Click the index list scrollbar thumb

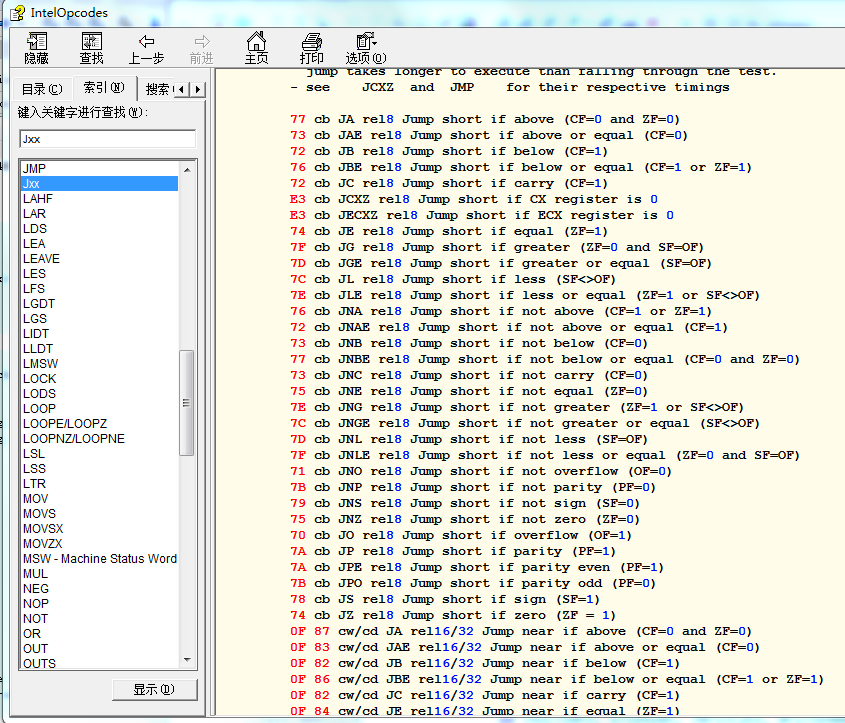(186, 403)
